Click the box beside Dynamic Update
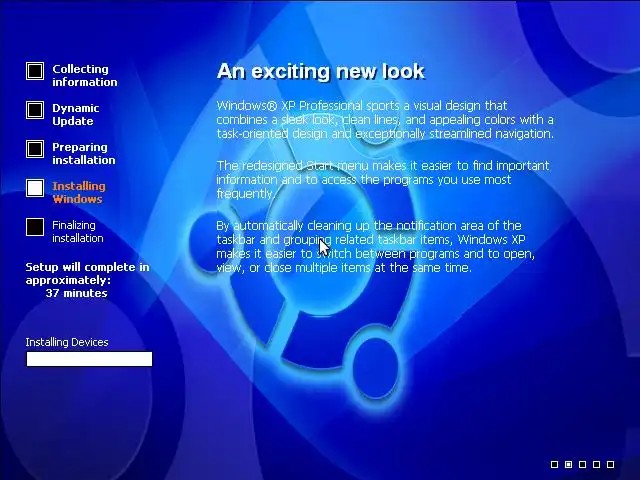 pyautogui.click(x=35, y=110)
